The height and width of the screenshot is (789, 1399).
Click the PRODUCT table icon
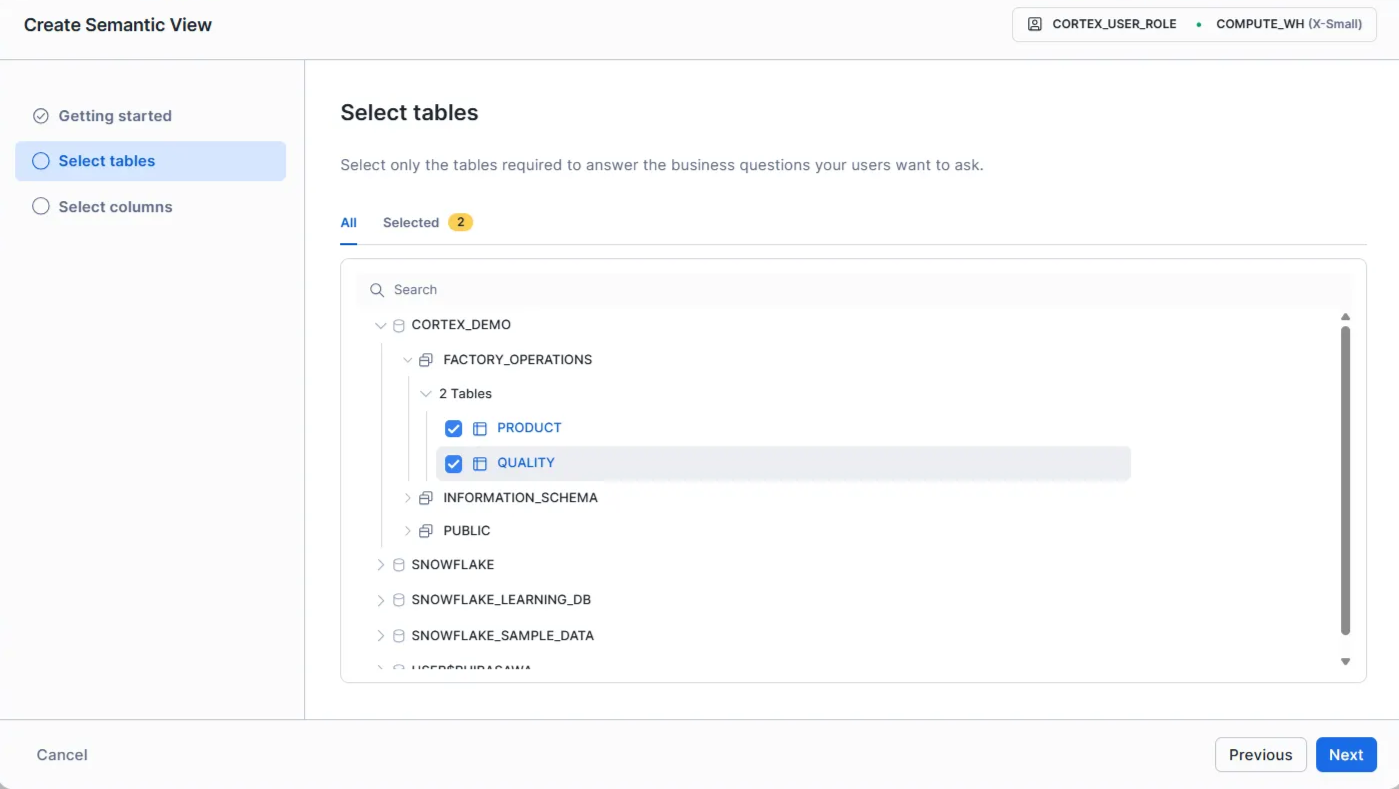(480, 428)
